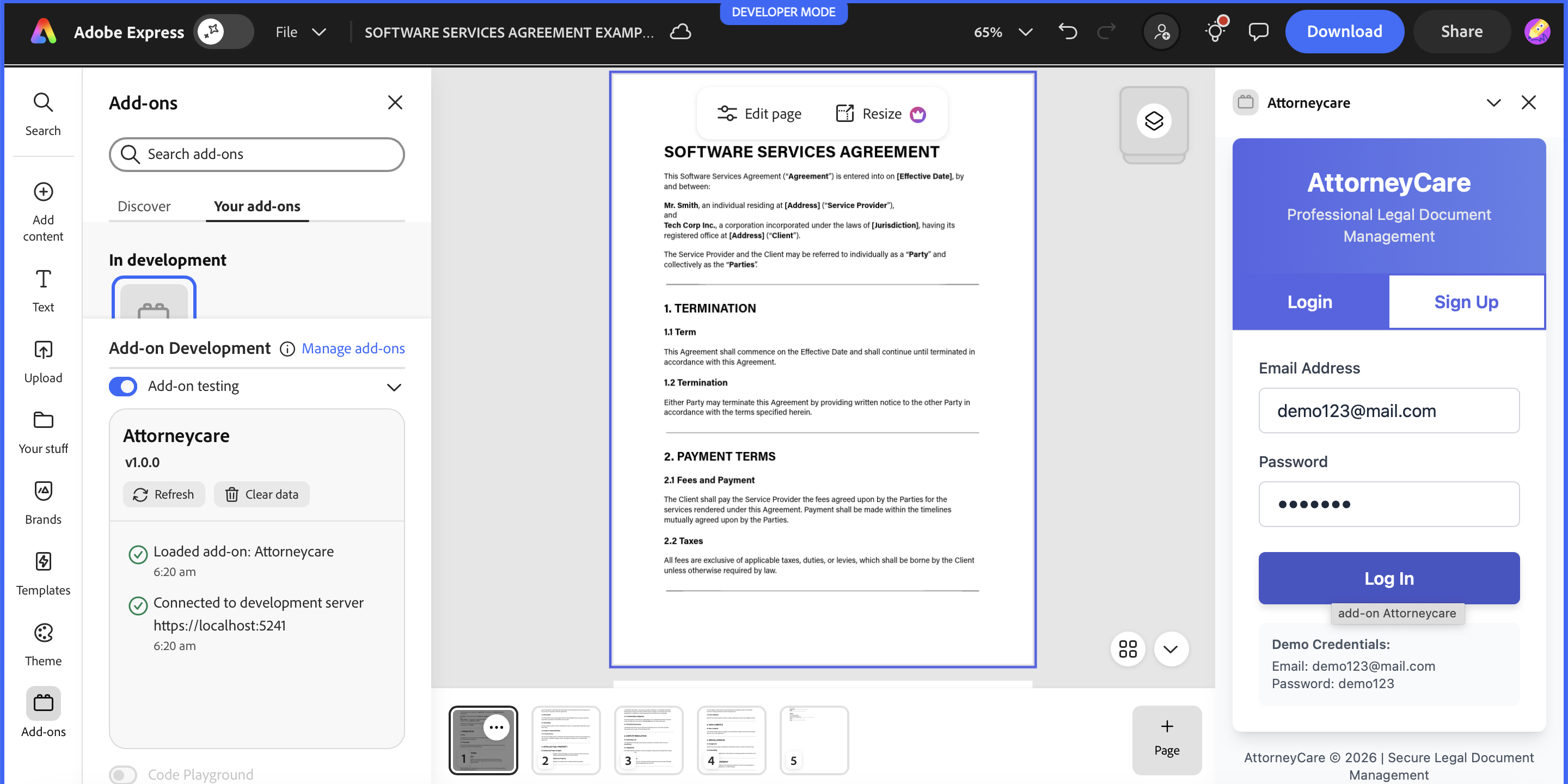1568x784 pixels.
Task: Open the comments speech bubble icon
Action: coord(1258,31)
